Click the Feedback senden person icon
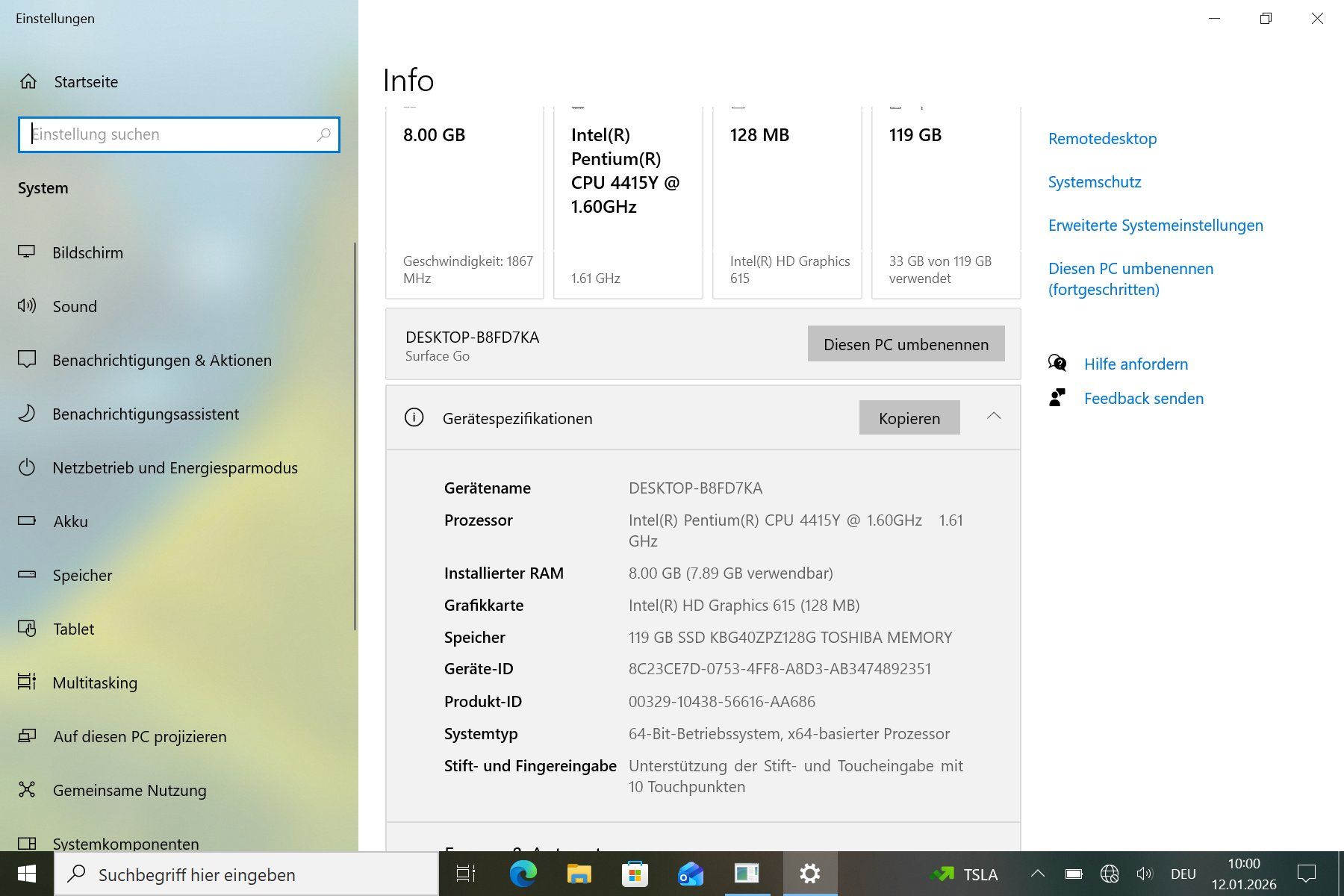1344x896 pixels. (x=1057, y=398)
